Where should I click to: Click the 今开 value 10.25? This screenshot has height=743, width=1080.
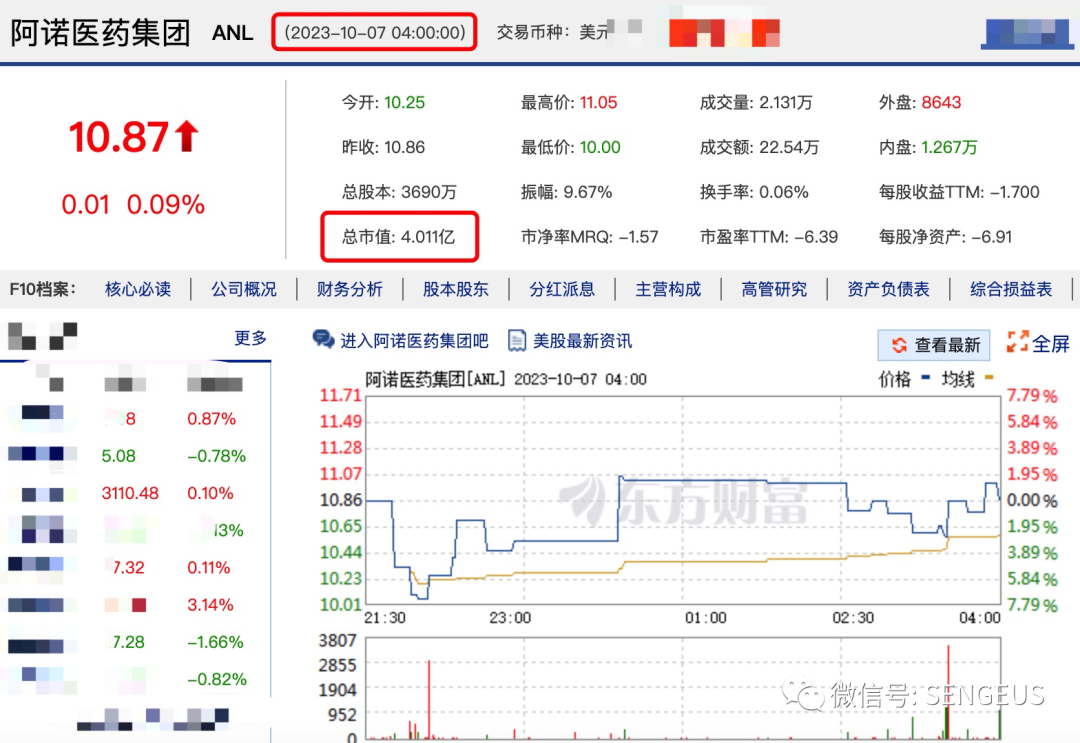(404, 103)
